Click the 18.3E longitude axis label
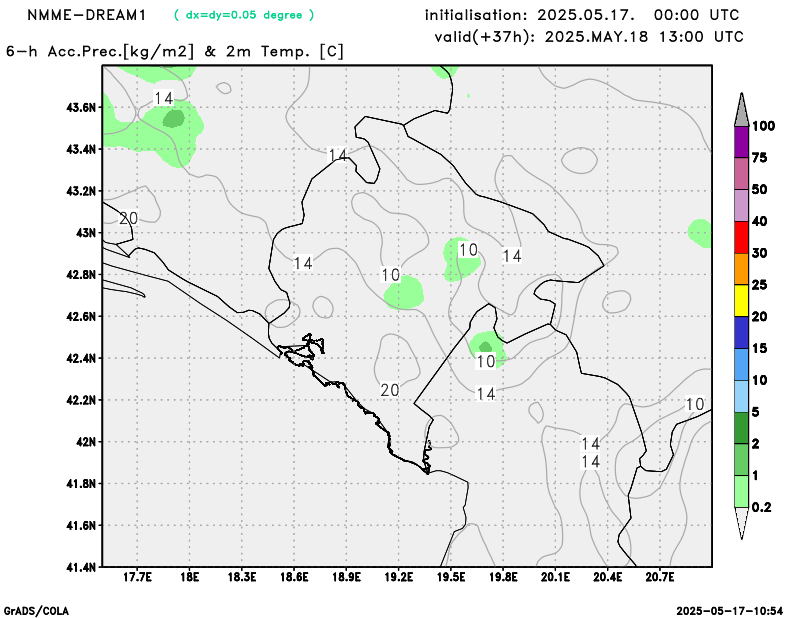This screenshot has width=800, height=618. [x=242, y=577]
